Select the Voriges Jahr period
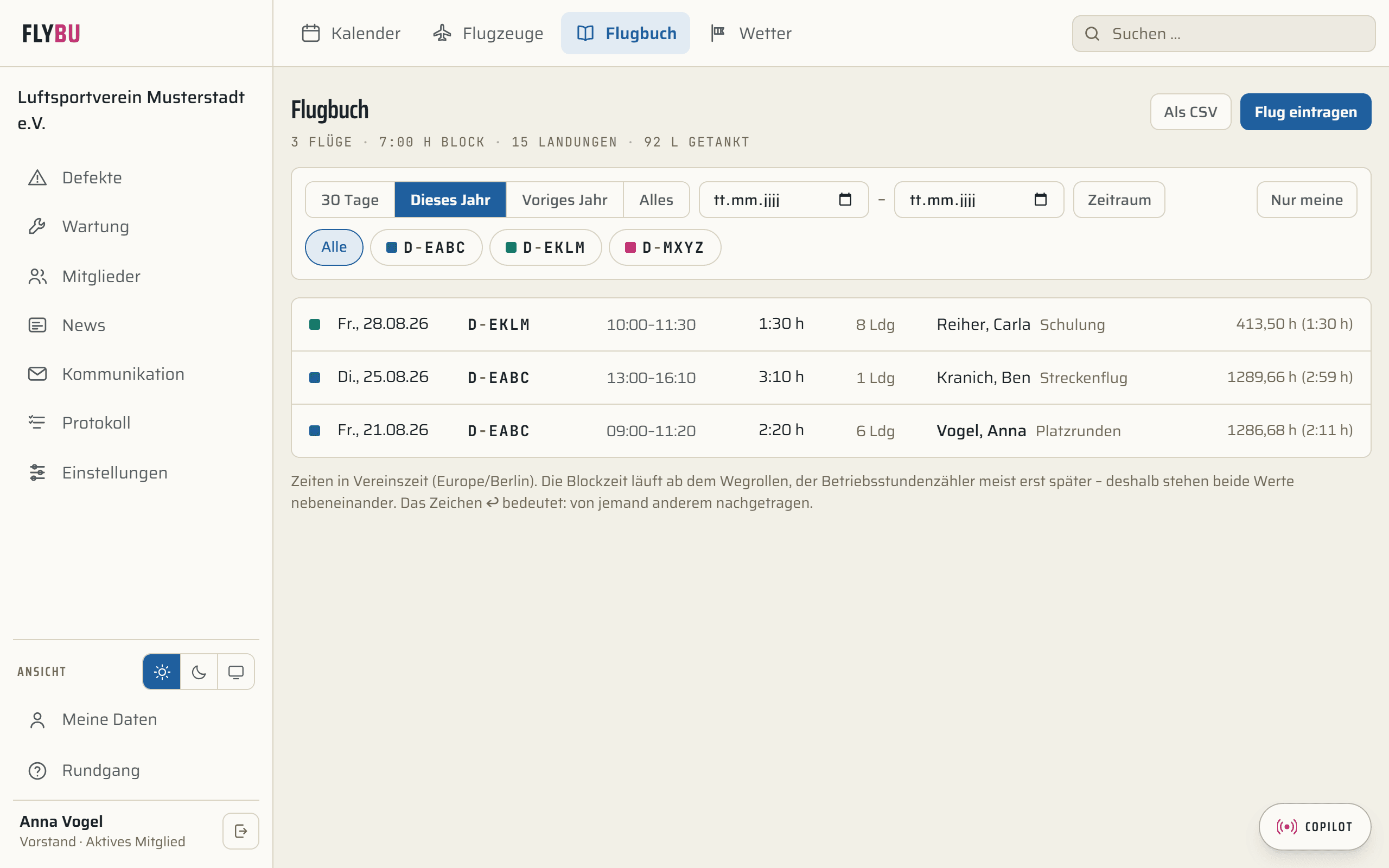Screen dimensions: 1389x868 [564, 200]
